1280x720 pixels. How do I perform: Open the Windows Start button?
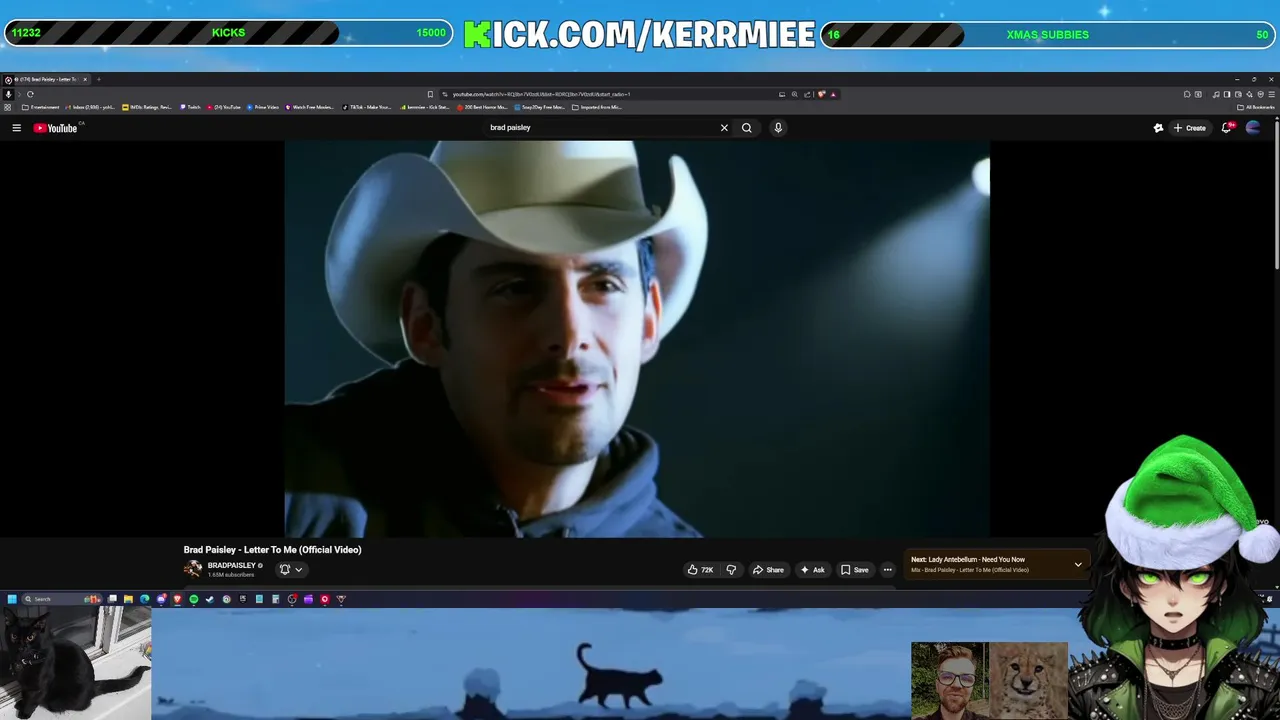click(x=12, y=599)
